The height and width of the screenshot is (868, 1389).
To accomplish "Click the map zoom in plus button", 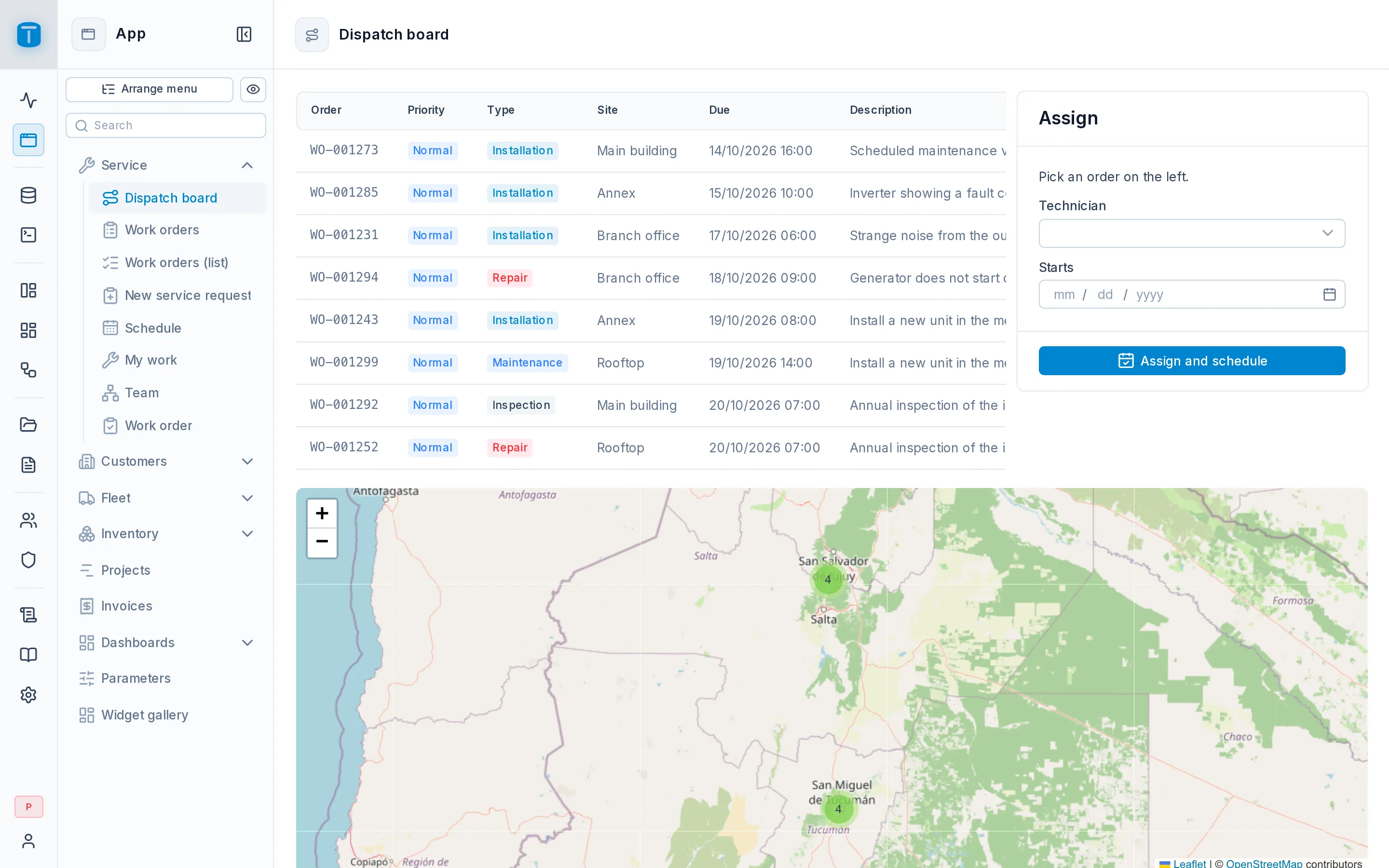I will coord(322,513).
